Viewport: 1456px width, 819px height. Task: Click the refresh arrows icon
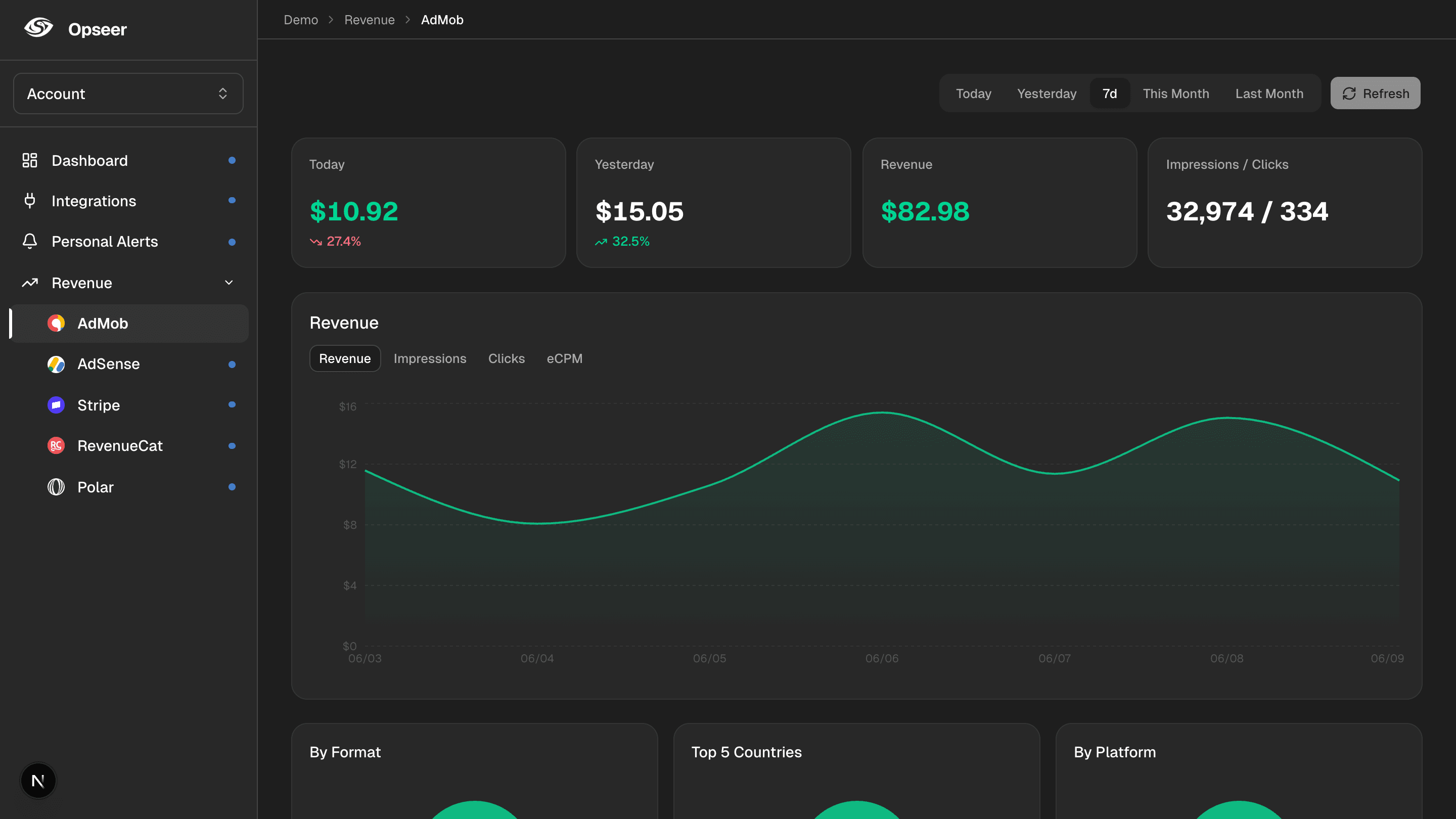tap(1349, 93)
